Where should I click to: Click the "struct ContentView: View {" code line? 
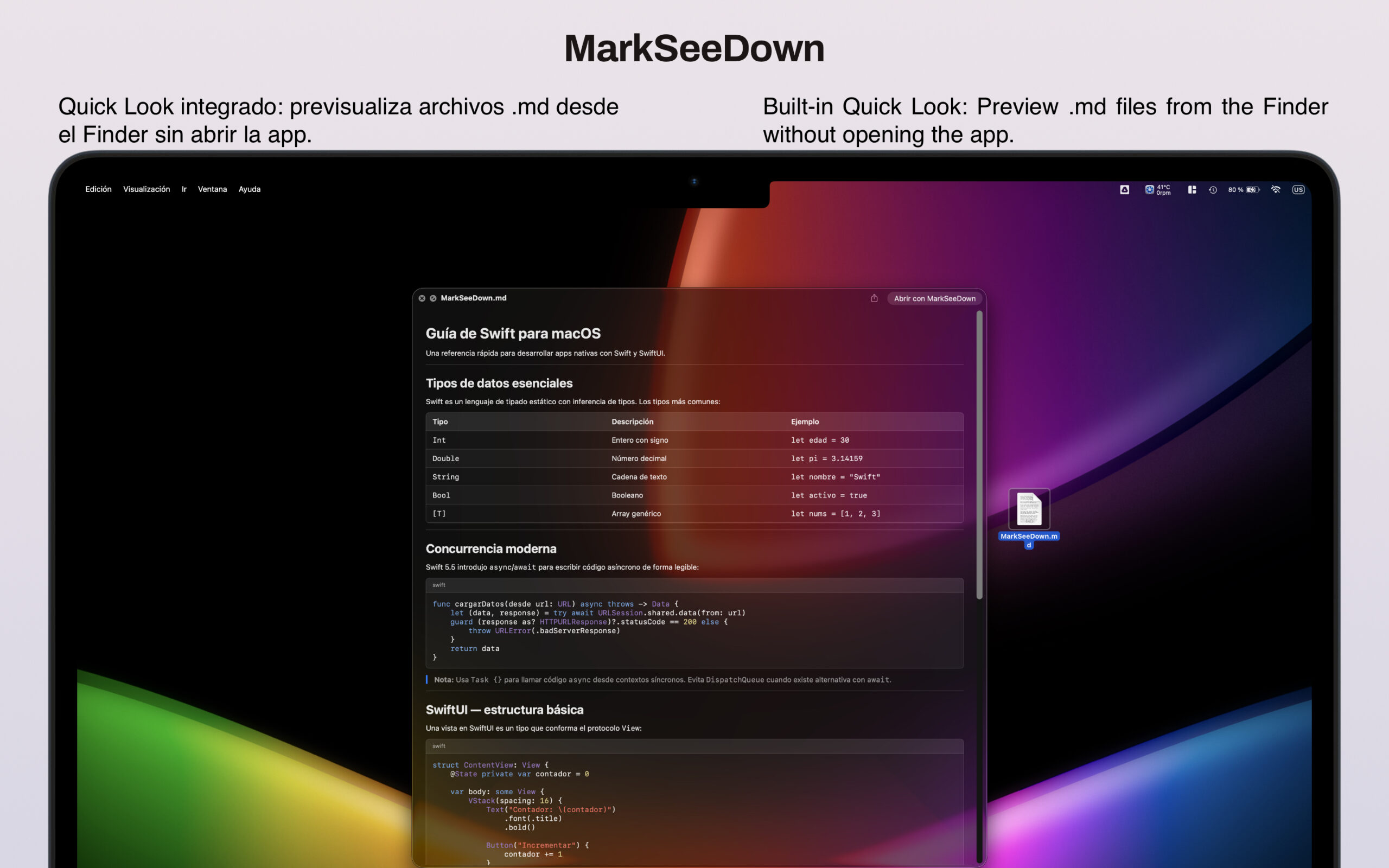(490, 765)
